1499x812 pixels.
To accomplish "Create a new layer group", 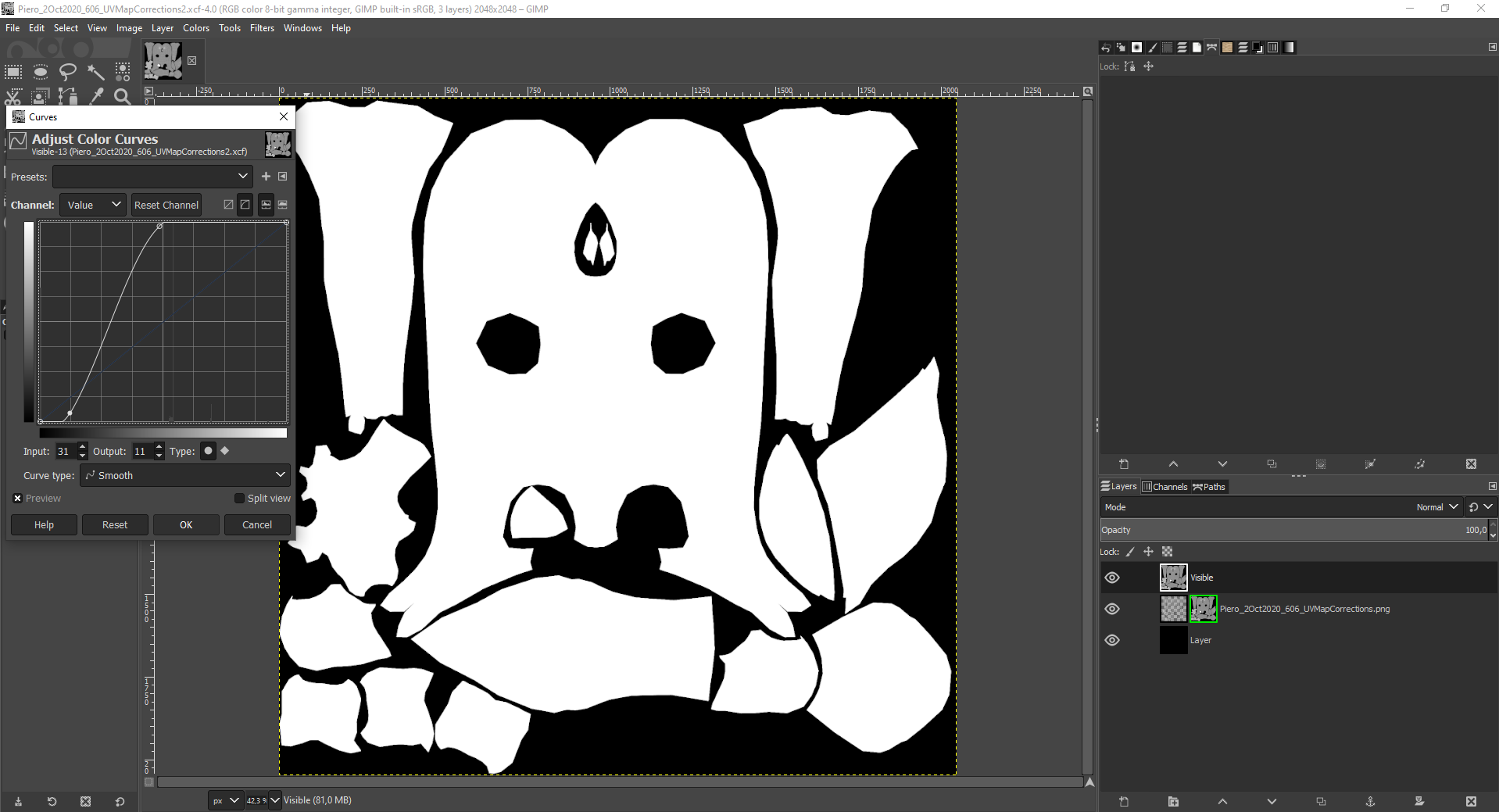I will [x=1173, y=802].
